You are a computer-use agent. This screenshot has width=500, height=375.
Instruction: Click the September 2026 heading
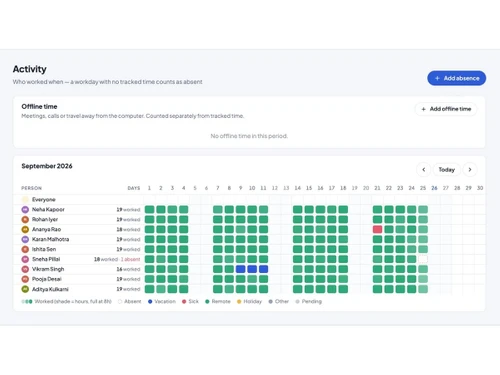coord(47,166)
